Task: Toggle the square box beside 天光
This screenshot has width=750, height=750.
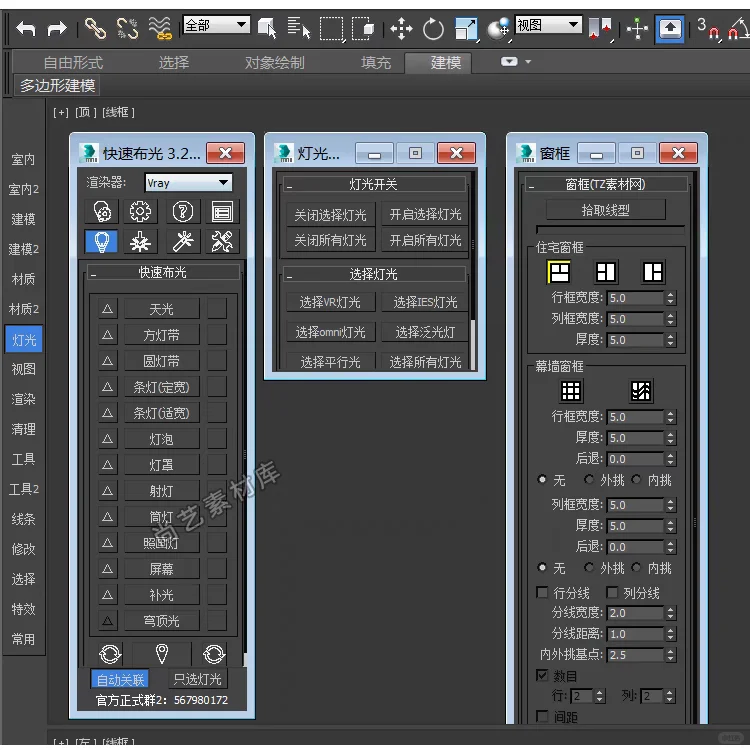Action: coord(217,309)
